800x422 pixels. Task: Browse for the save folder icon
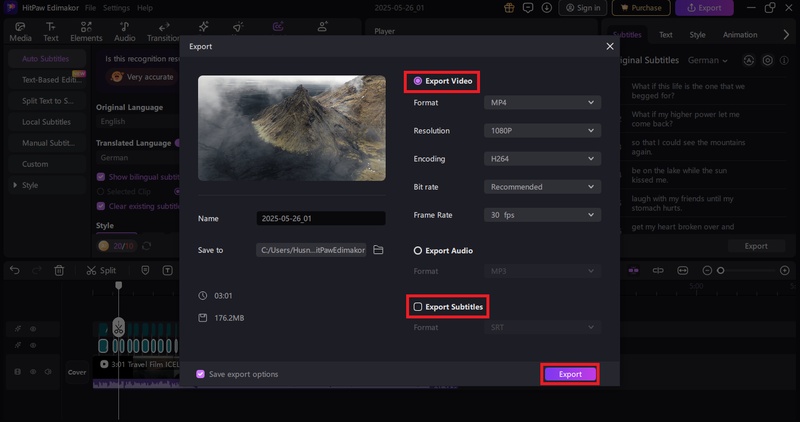pyautogui.click(x=378, y=250)
